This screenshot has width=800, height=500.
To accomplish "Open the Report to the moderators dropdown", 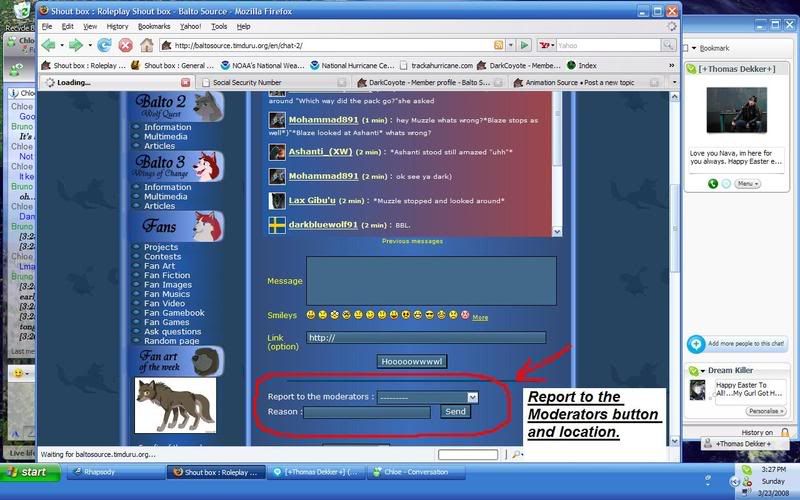I will (428, 397).
